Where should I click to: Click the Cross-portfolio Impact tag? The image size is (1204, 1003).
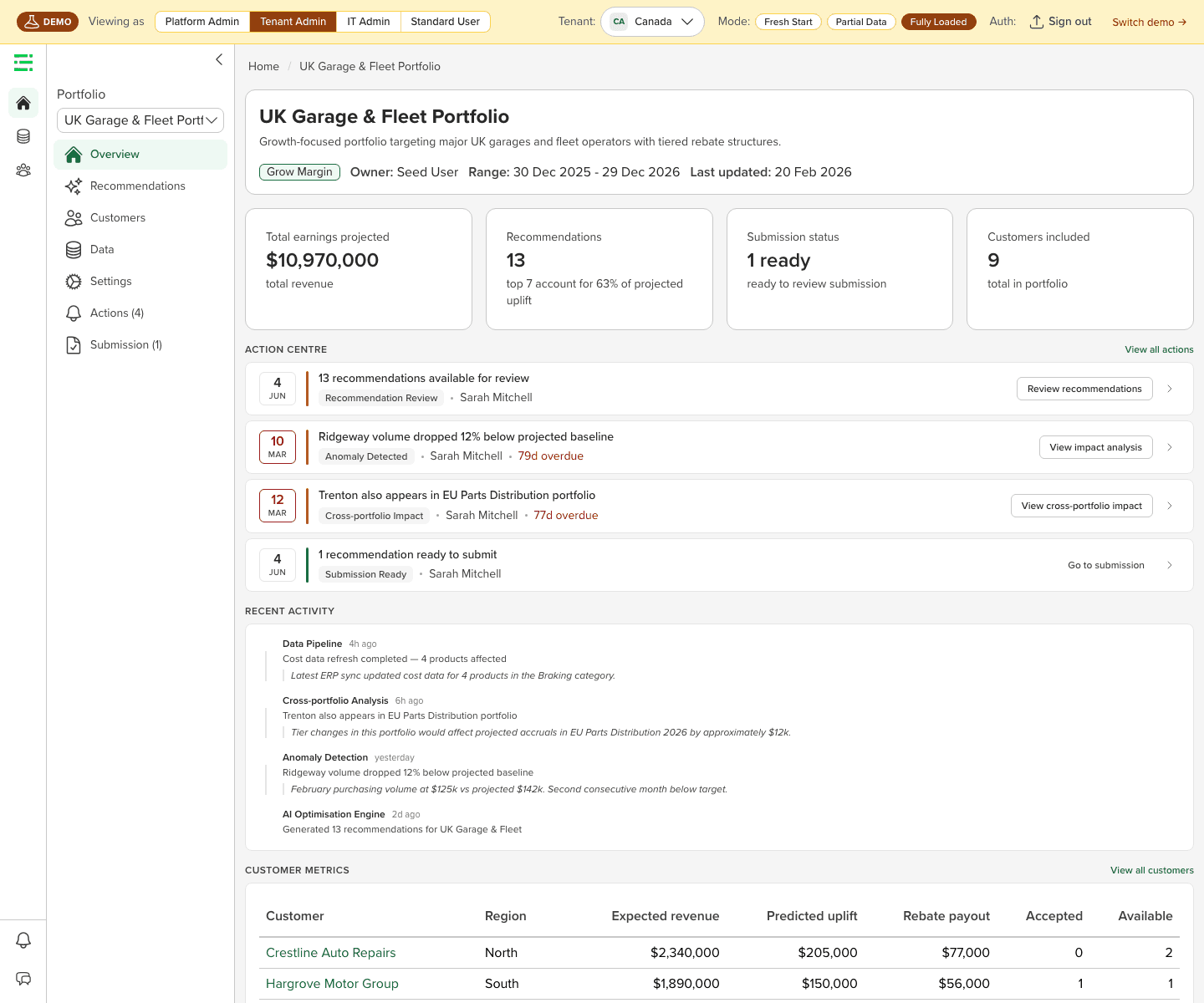tap(374, 516)
